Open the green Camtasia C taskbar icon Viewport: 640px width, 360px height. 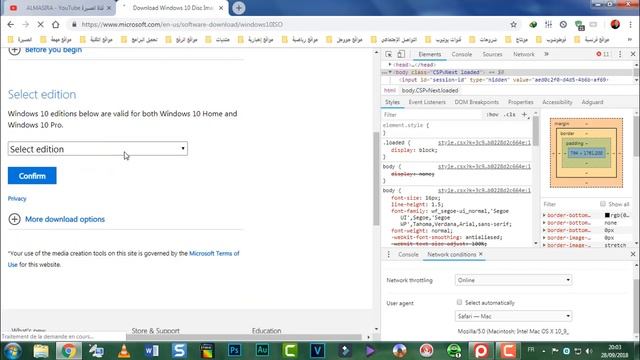[290, 351]
